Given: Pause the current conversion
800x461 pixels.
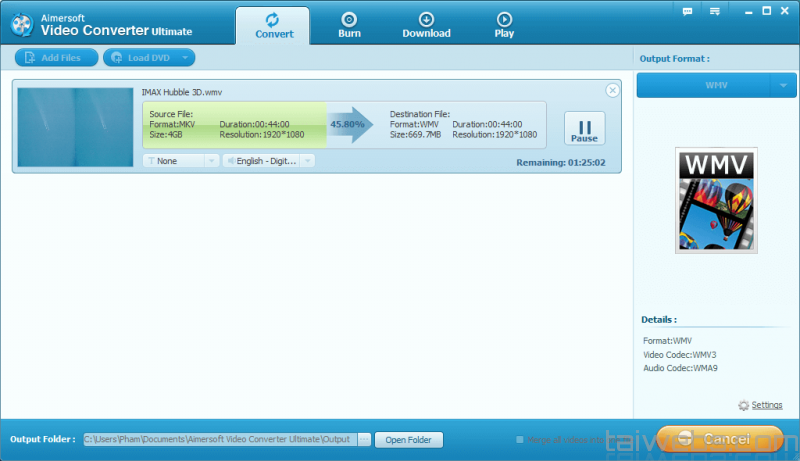Looking at the screenshot, I should coord(584,129).
